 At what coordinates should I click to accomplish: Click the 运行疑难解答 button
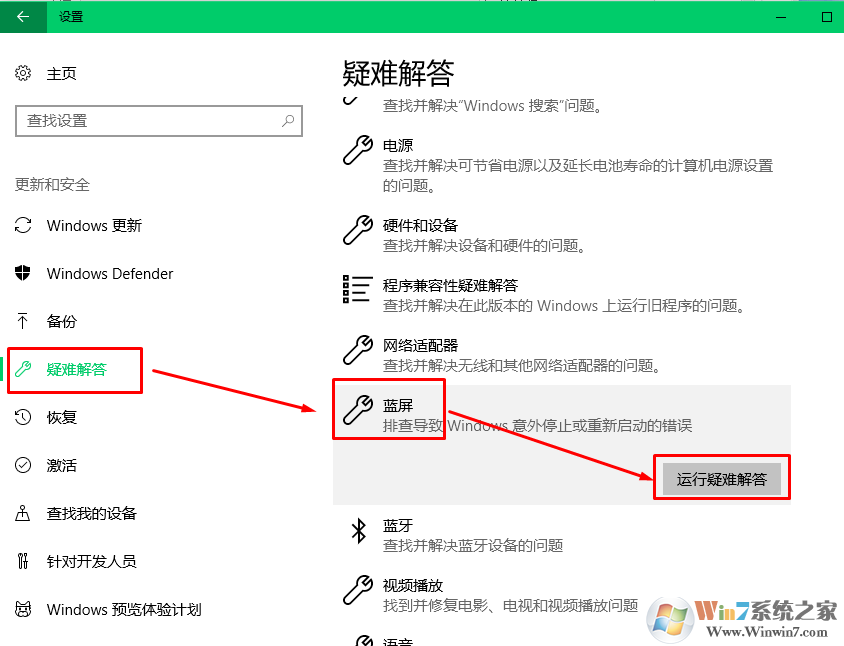click(x=722, y=478)
